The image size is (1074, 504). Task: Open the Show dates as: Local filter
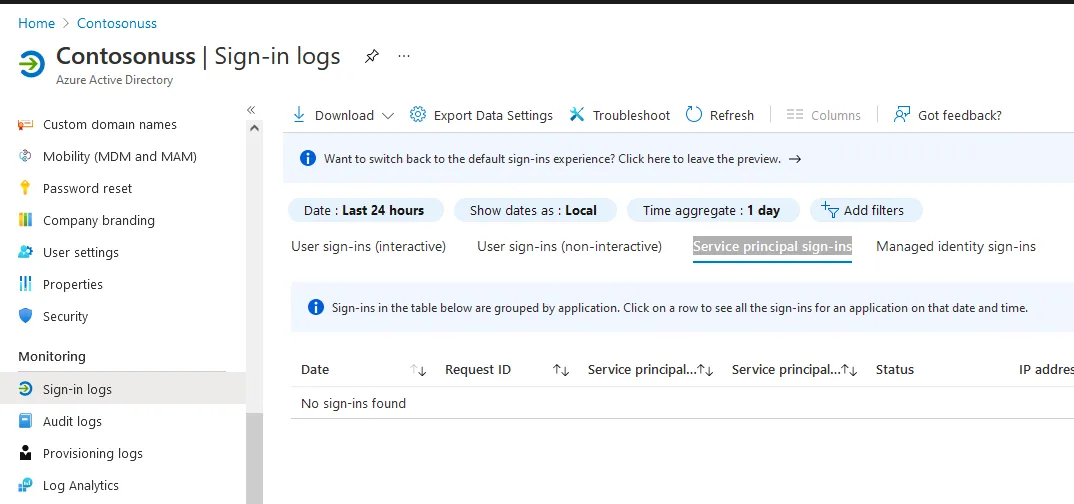(535, 210)
